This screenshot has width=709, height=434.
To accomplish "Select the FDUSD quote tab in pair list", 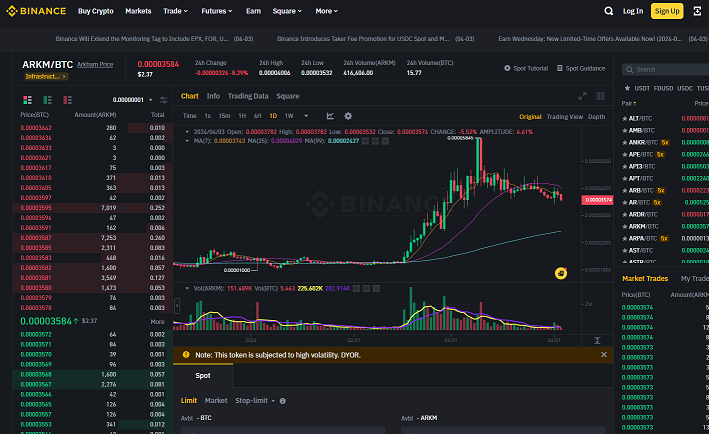I will 663,88.
